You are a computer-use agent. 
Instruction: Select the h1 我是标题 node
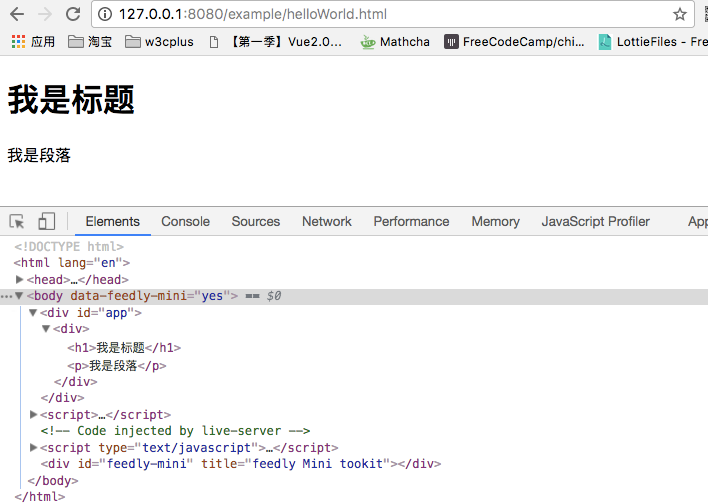click(x=124, y=348)
